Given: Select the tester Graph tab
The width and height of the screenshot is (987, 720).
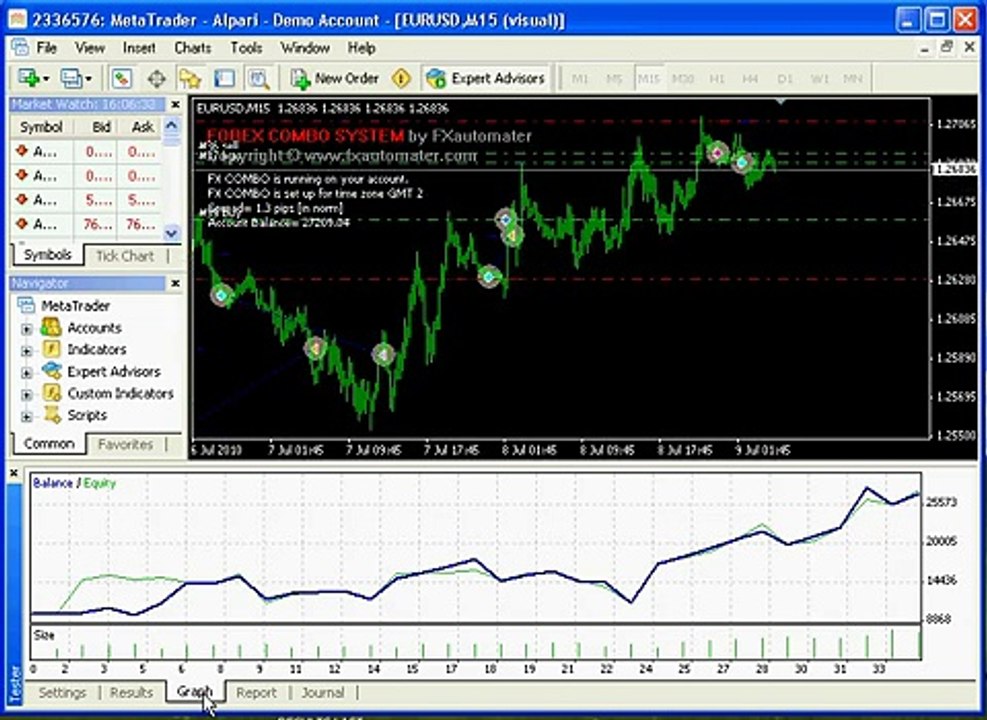Looking at the screenshot, I should coord(195,692).
